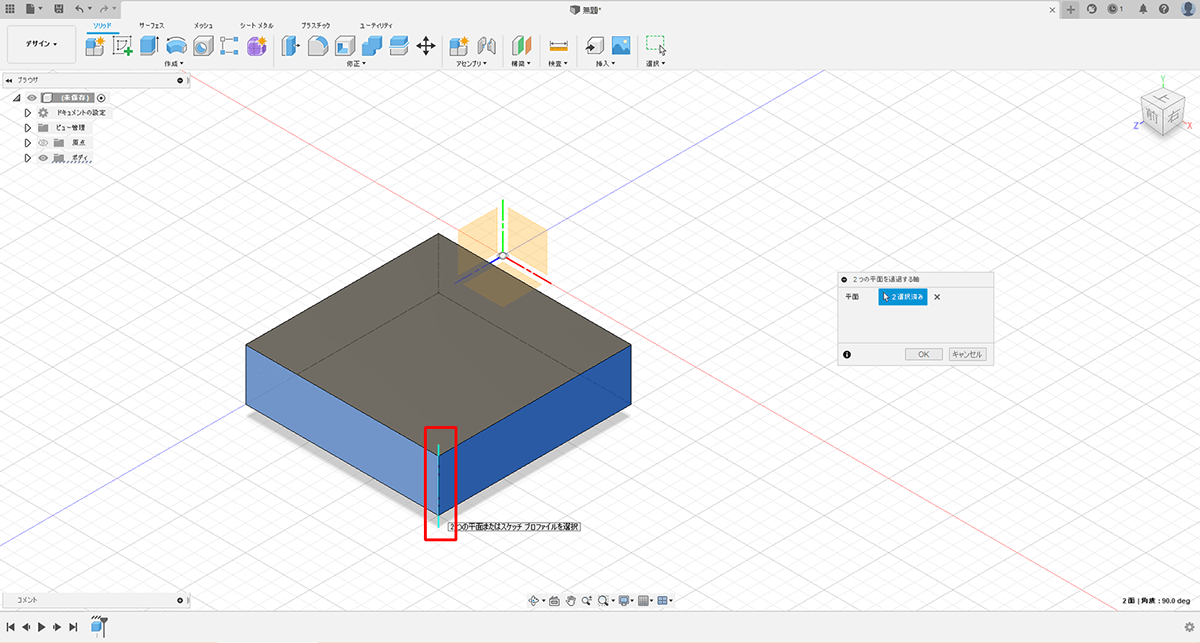Click the Insert image (canvas) icon

(621, 46)
